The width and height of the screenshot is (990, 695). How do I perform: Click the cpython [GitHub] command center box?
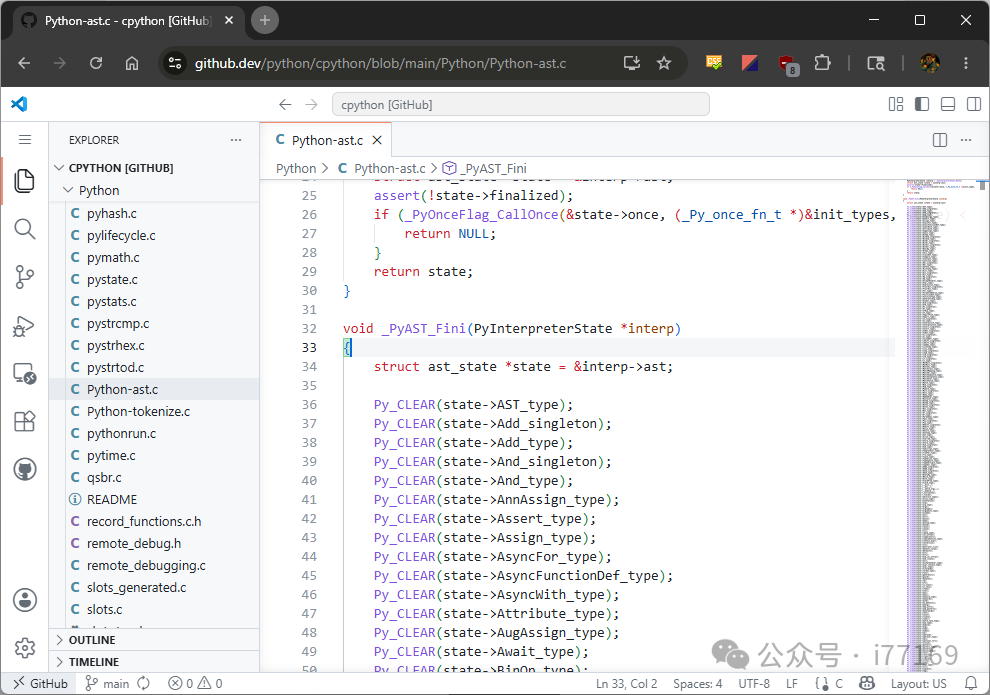pos(521,104)
